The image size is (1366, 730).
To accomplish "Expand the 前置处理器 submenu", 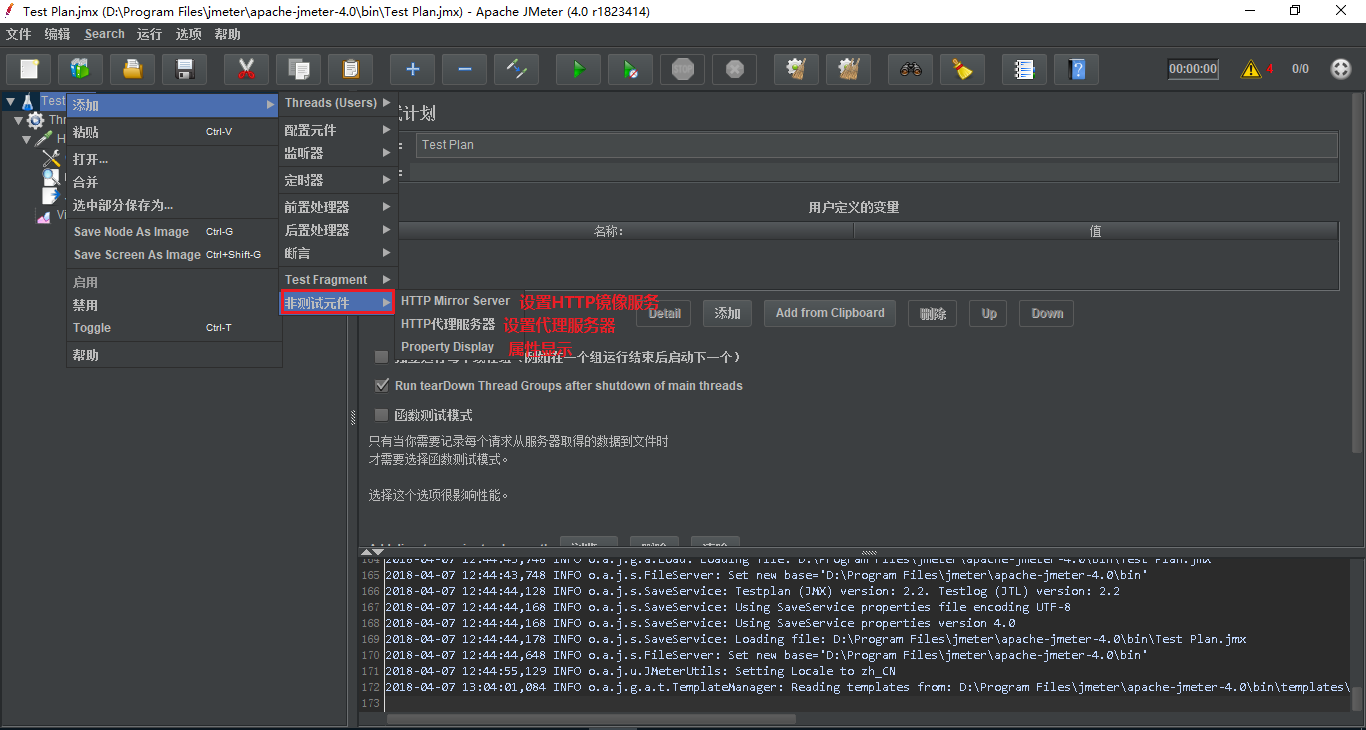I will (x=338, y=207).
